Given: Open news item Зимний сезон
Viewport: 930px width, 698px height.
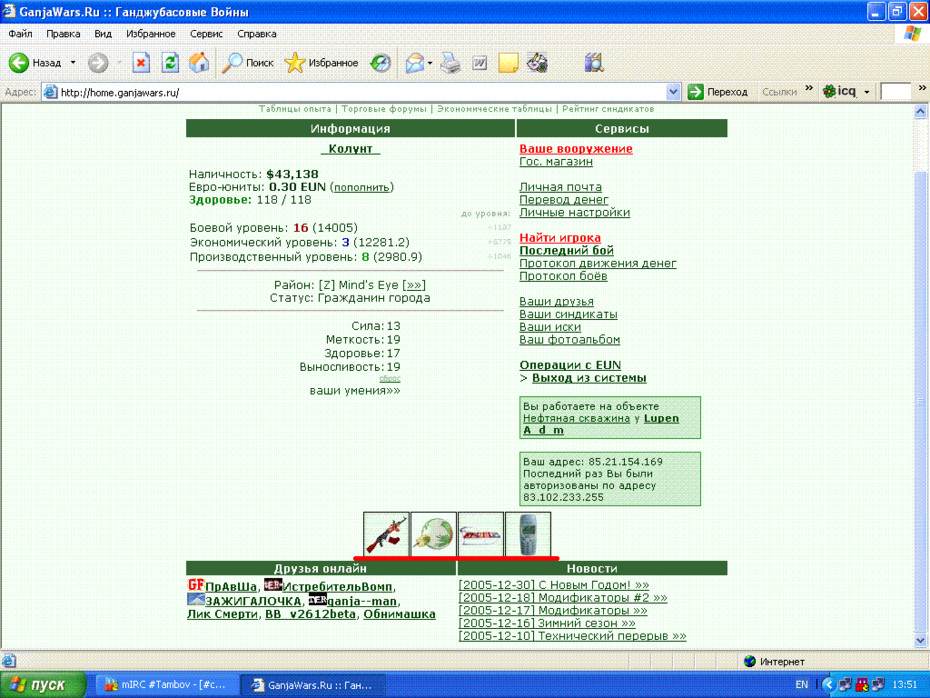Looking at the screenshot, I should pyautogui.click(x=547, y=623).
